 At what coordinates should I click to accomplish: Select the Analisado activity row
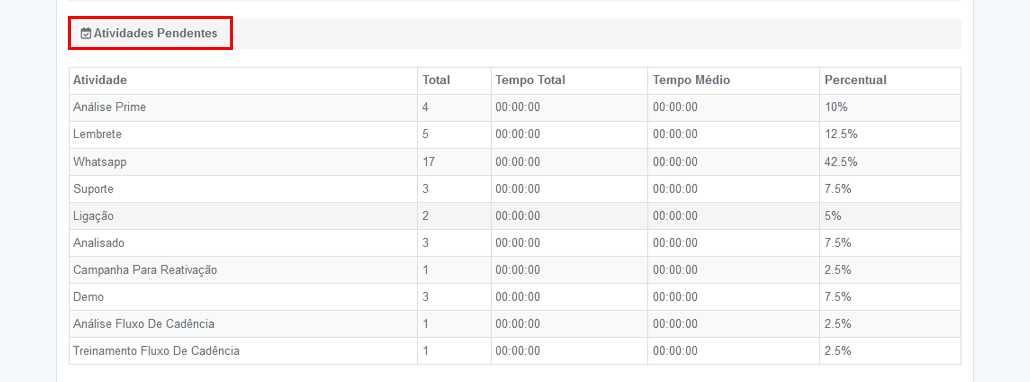(x=515, y=243)
